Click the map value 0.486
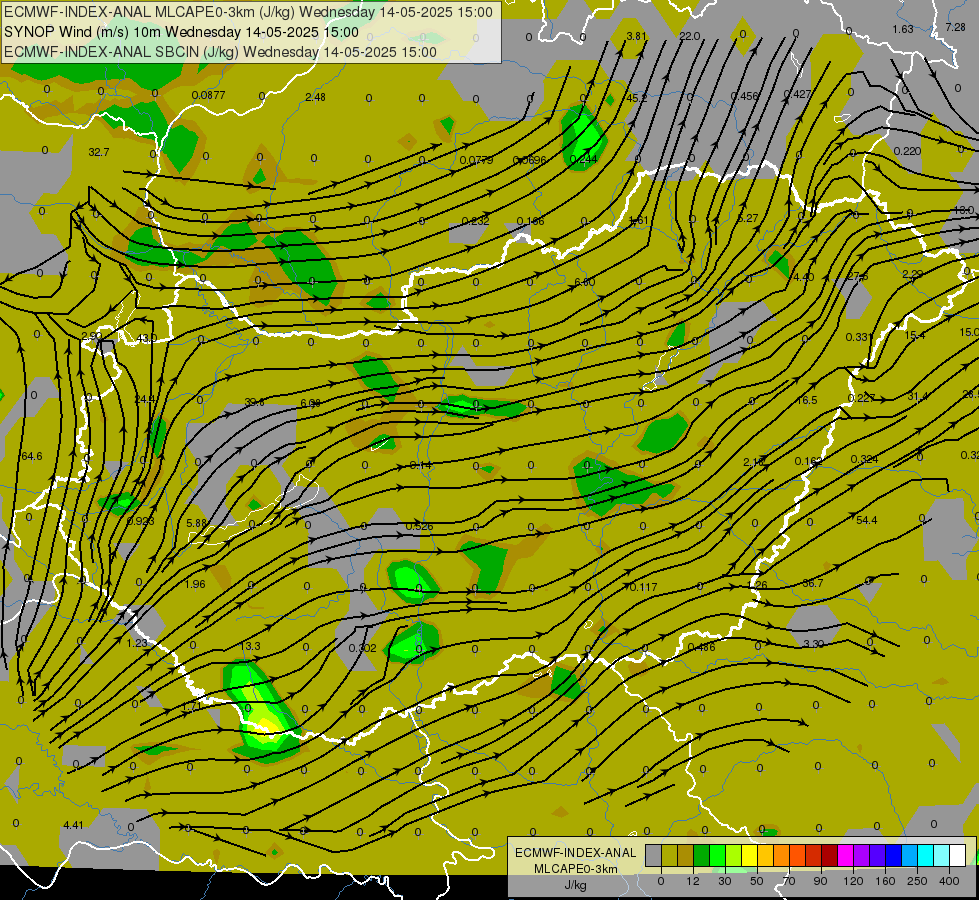The height and width of the screenshot is (900, 979). pyautogui.click(x=701, y=648)
